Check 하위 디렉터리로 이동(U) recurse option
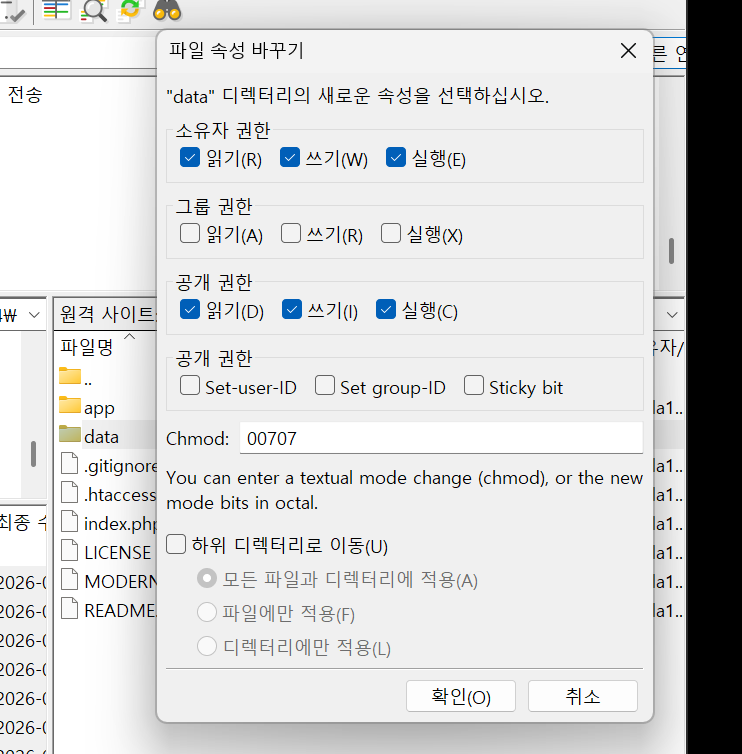This screenshot has height=754, width=742. (176, 544)
